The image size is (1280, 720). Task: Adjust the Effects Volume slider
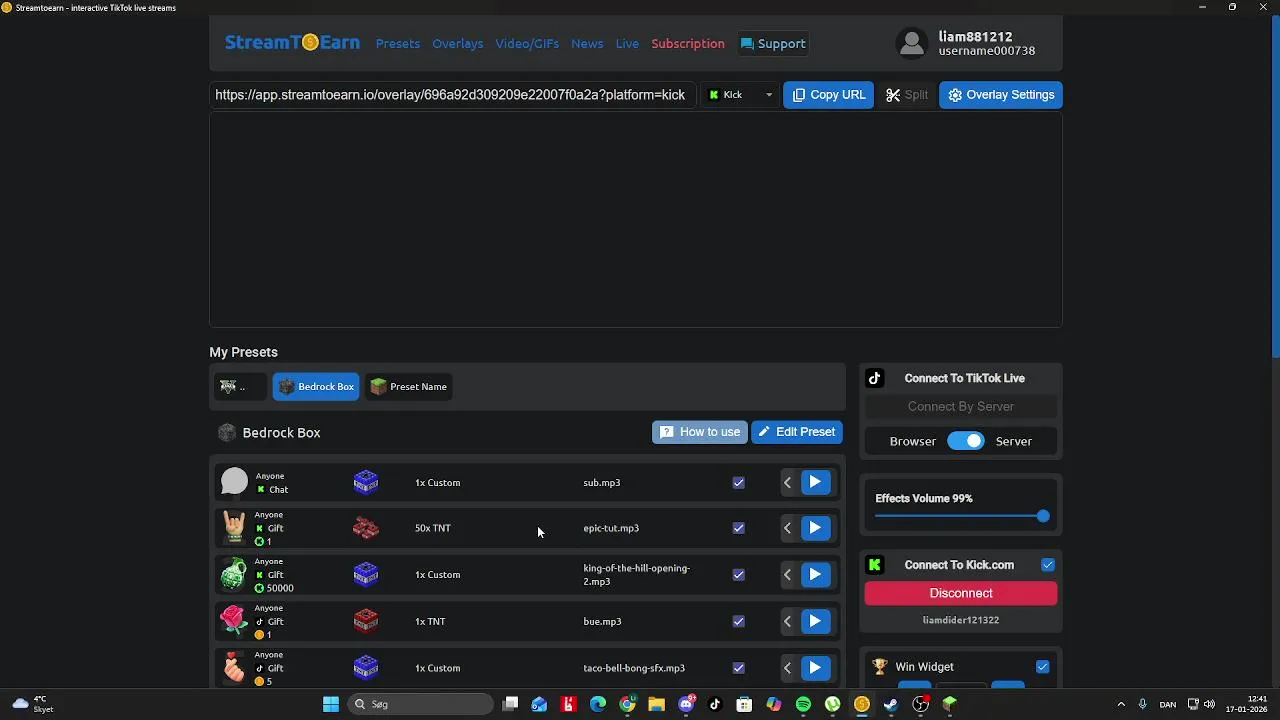[x=961, y=516]
